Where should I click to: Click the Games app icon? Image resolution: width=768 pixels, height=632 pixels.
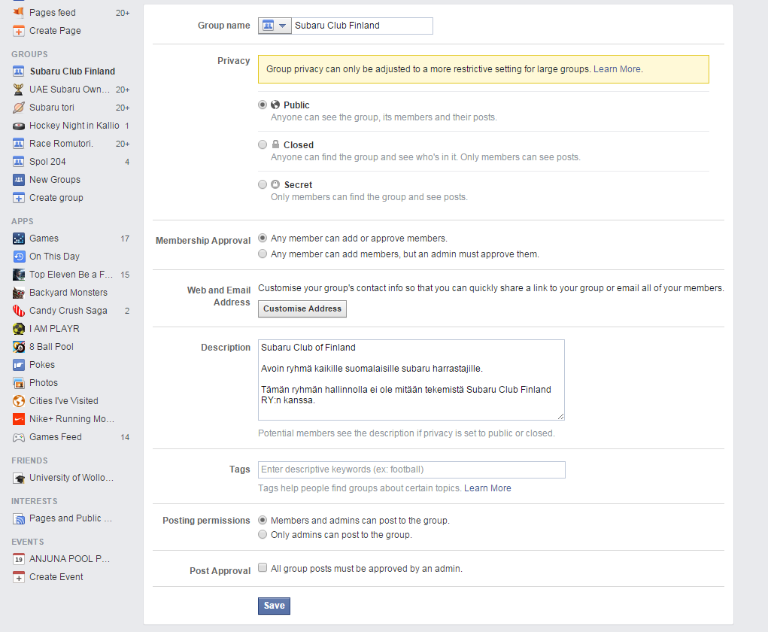point(19,239)
